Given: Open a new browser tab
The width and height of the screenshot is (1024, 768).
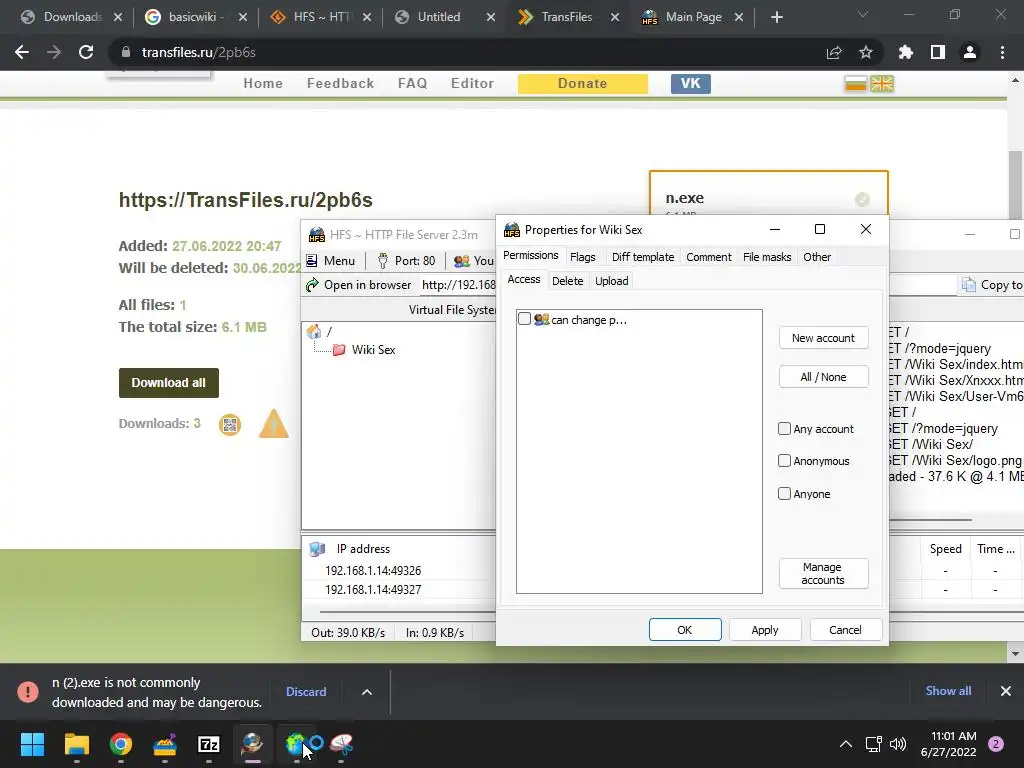Looking at the screenshot, I should [776, 17].
